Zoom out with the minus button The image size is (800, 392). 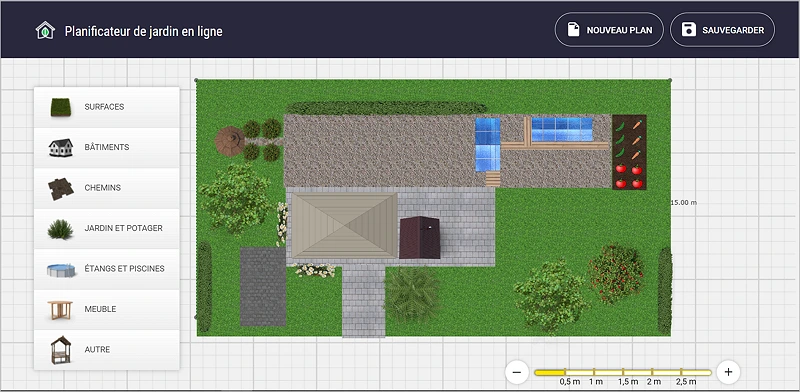(x=516, y=372)
